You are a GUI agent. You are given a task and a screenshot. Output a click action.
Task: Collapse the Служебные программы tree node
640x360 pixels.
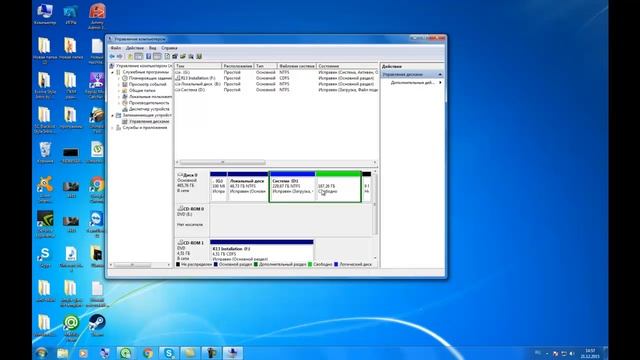pyautogui.click(x=113, y=72)
